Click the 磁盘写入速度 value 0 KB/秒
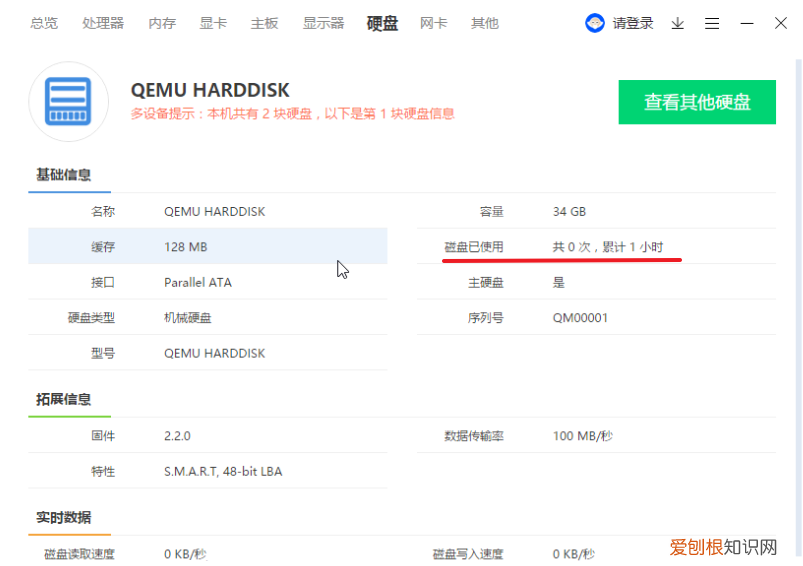 [x=574, y=554]
